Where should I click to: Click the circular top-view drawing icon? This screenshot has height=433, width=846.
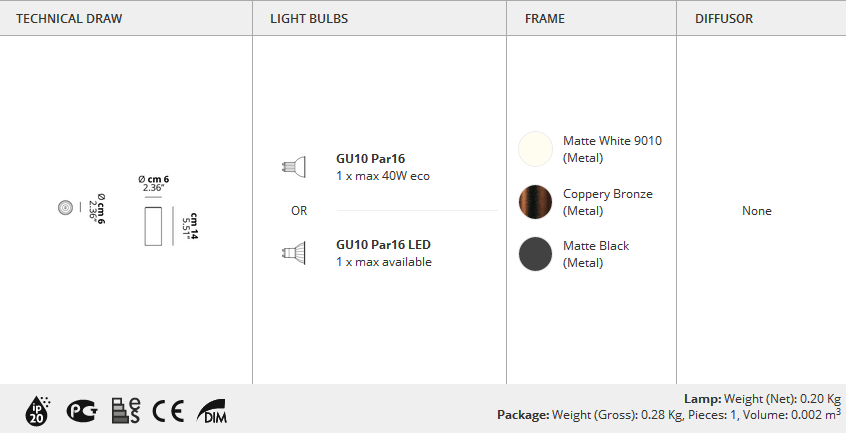pos(65,208)
